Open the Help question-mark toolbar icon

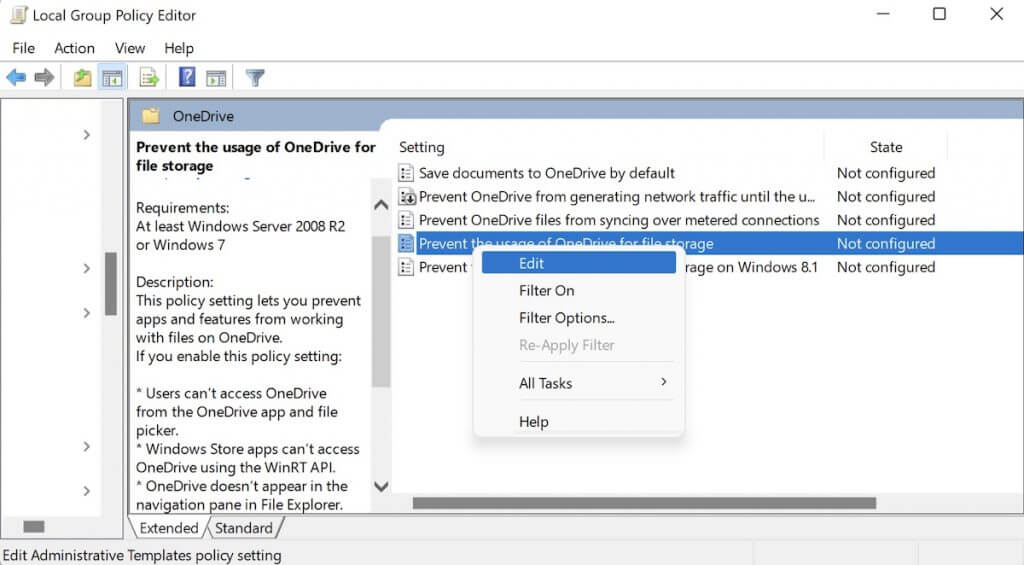tap(187, 77)
